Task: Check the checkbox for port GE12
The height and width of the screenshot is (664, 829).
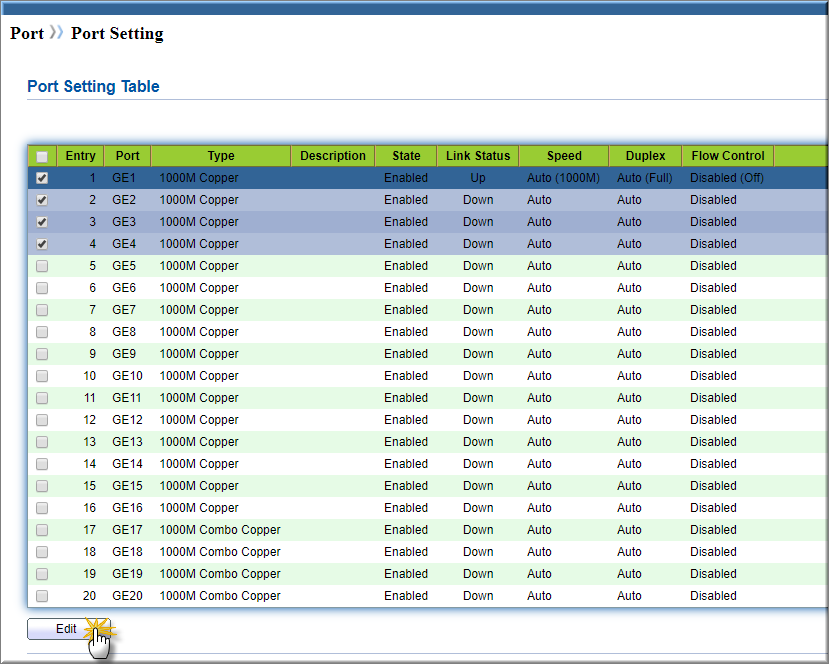Action: click(x=42, y=420)
